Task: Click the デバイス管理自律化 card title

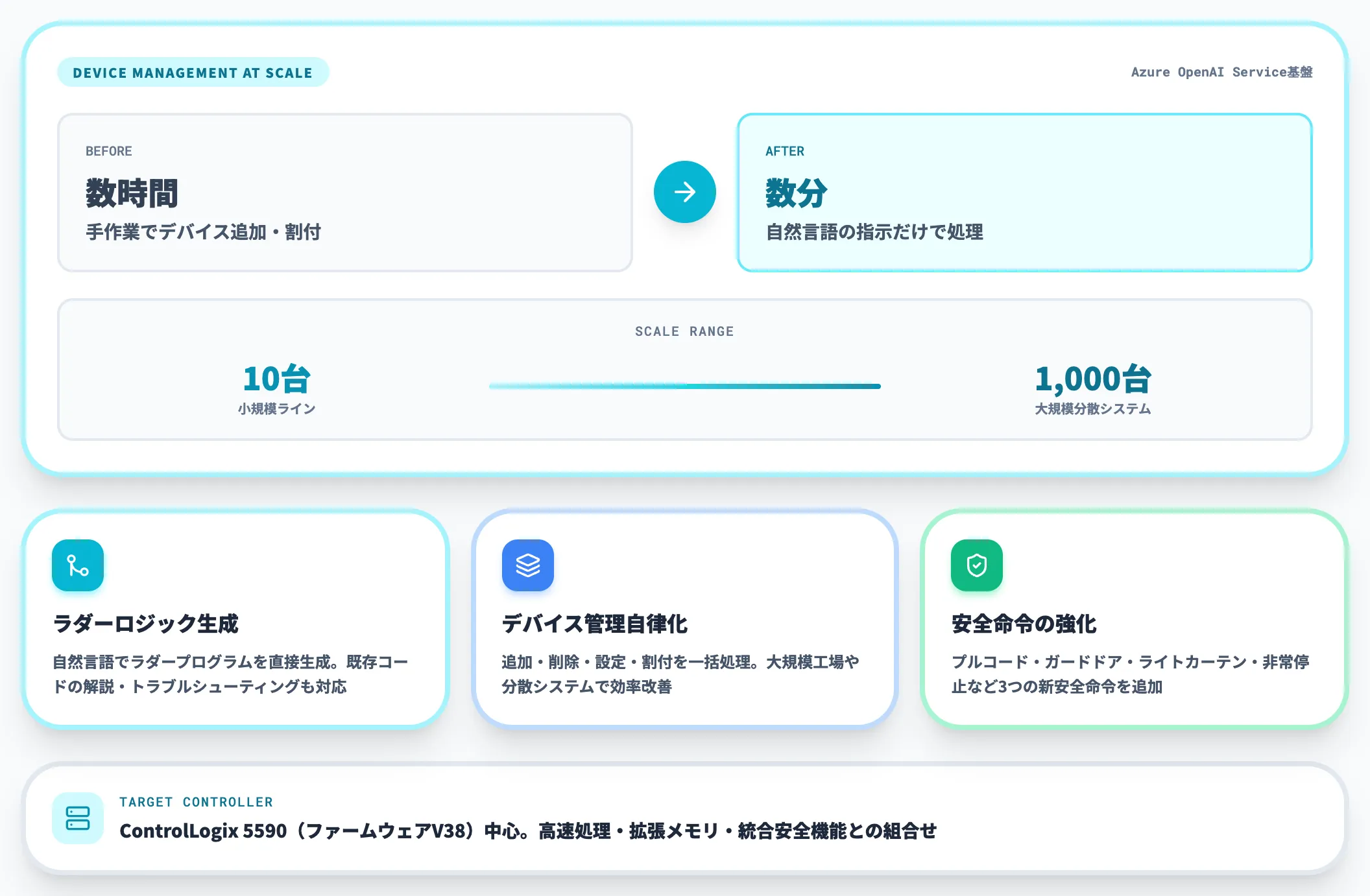Action: point(594,624)
